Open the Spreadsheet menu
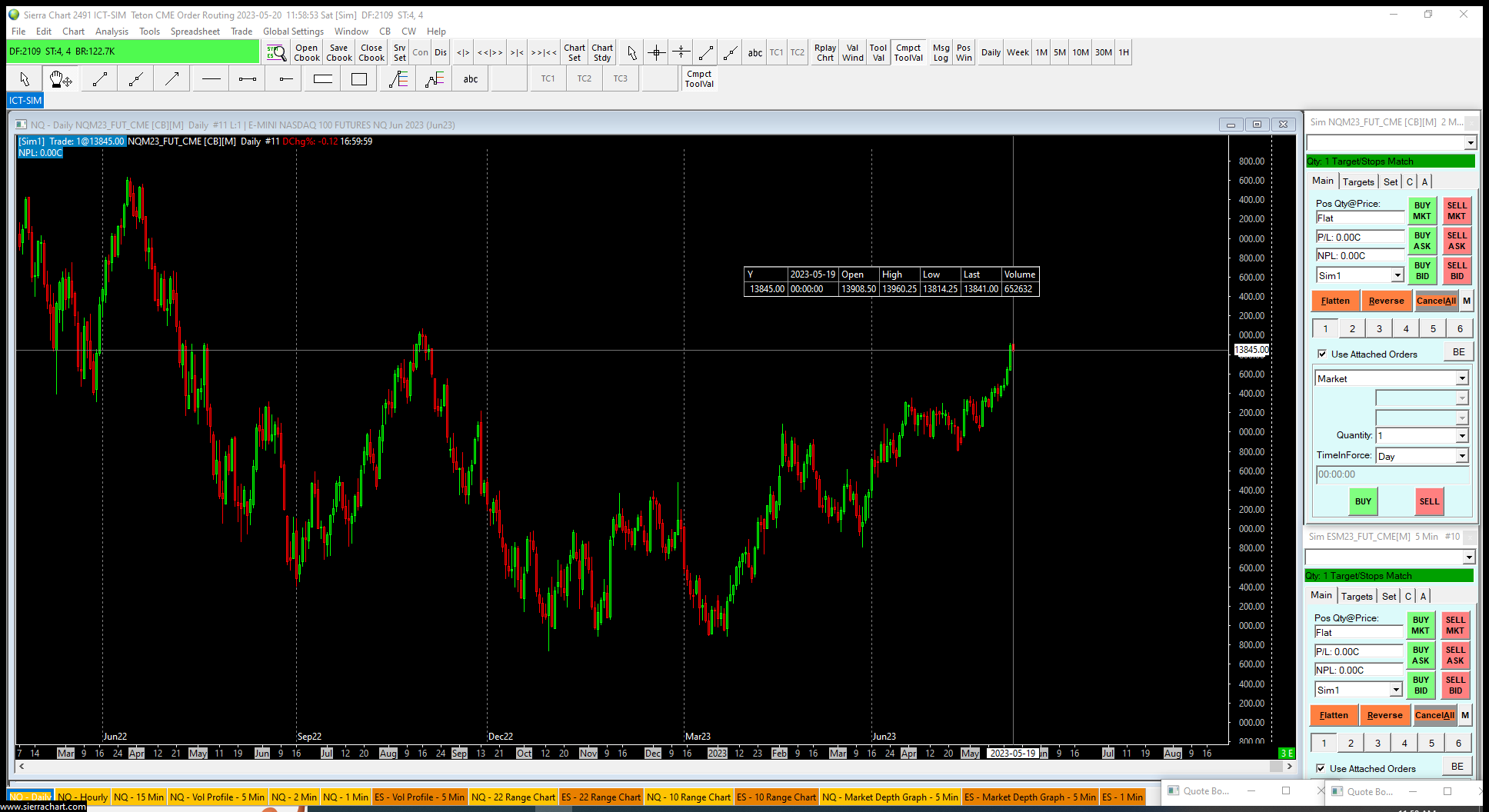This screenshot has width=1489, height=812. point(195,32)
